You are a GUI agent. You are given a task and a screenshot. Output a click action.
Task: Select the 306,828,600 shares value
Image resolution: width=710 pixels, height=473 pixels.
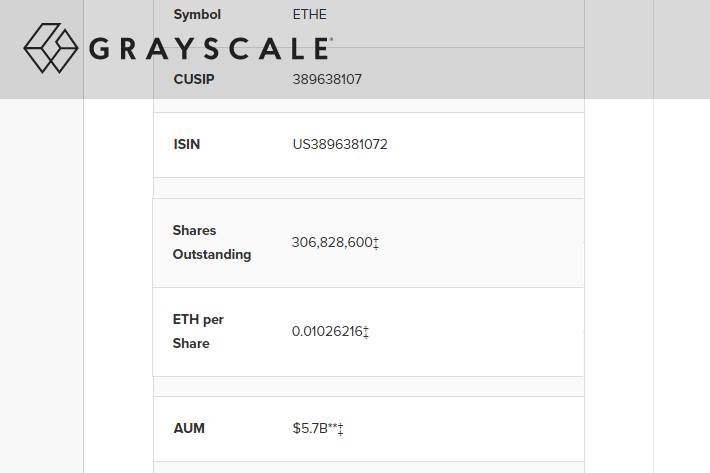[x=332, y=243]
